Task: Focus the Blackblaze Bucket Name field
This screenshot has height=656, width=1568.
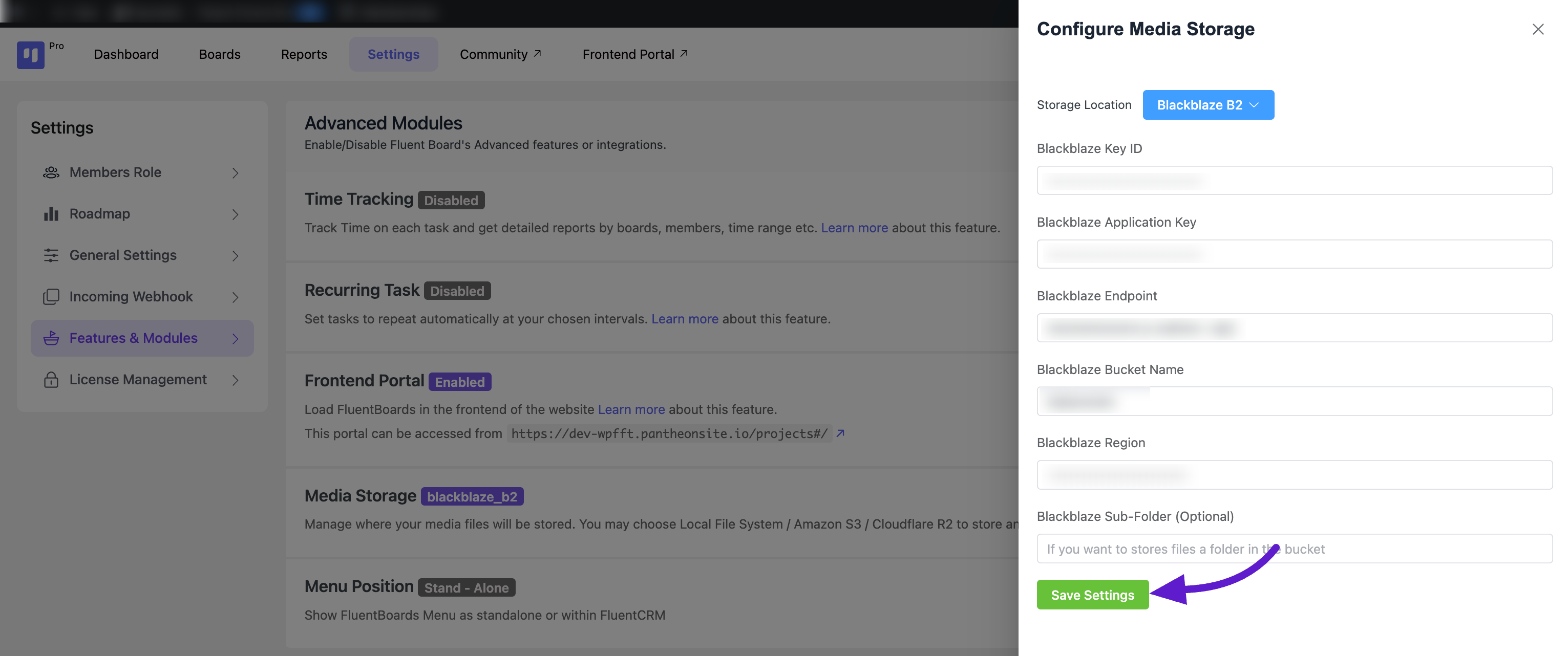Action: [1294, 401]
